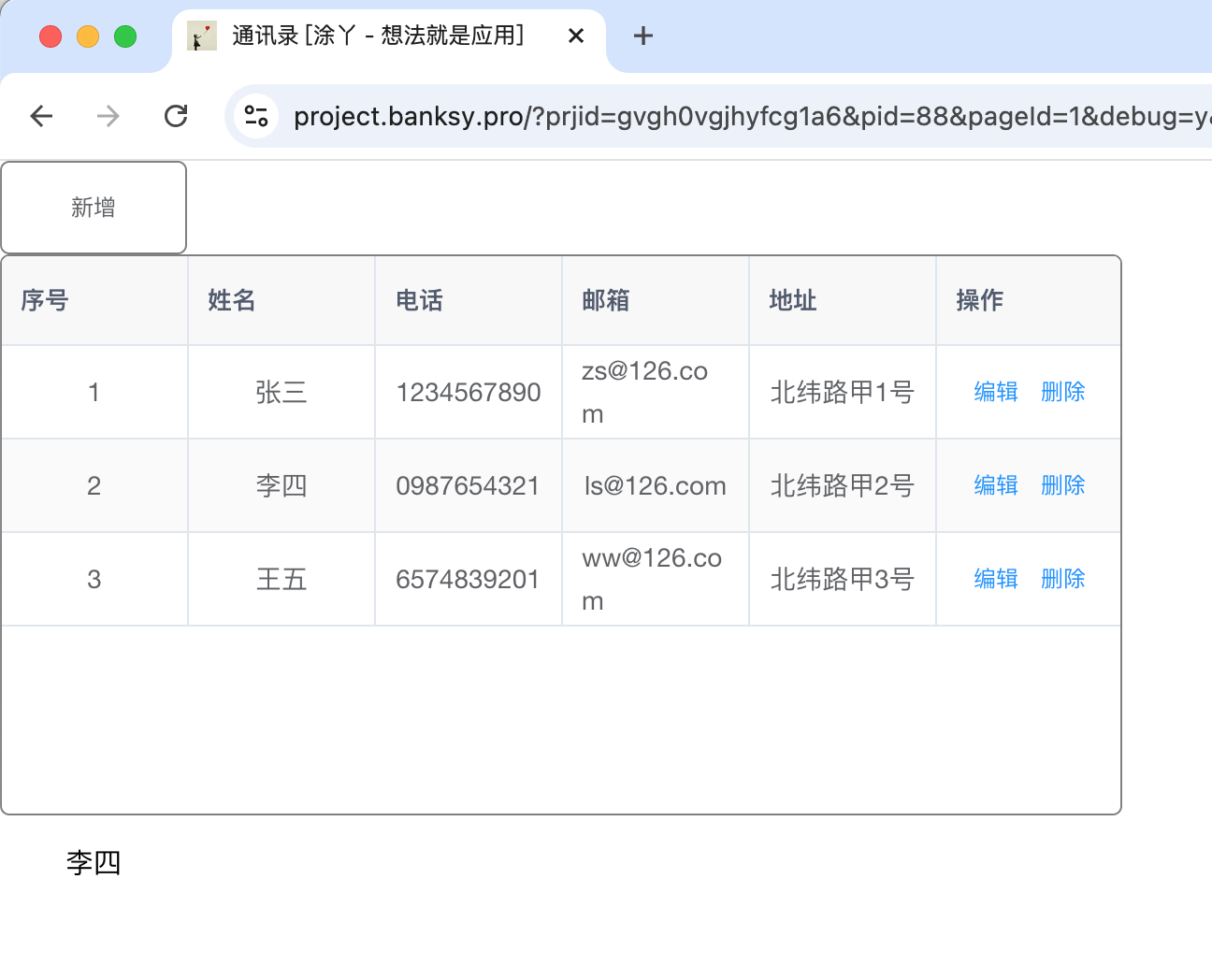Click the 操作 column header
This screenshot has height=980, width=1212.
1029,300
